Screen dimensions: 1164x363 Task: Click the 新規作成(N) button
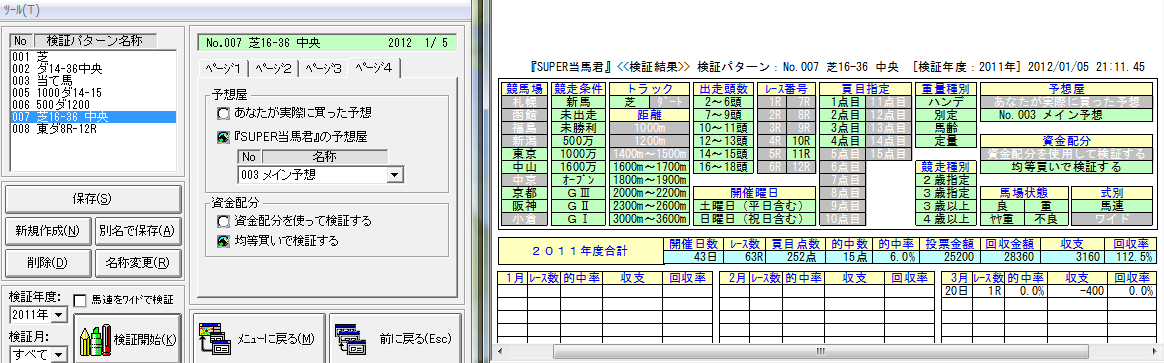tap(48, 230)
